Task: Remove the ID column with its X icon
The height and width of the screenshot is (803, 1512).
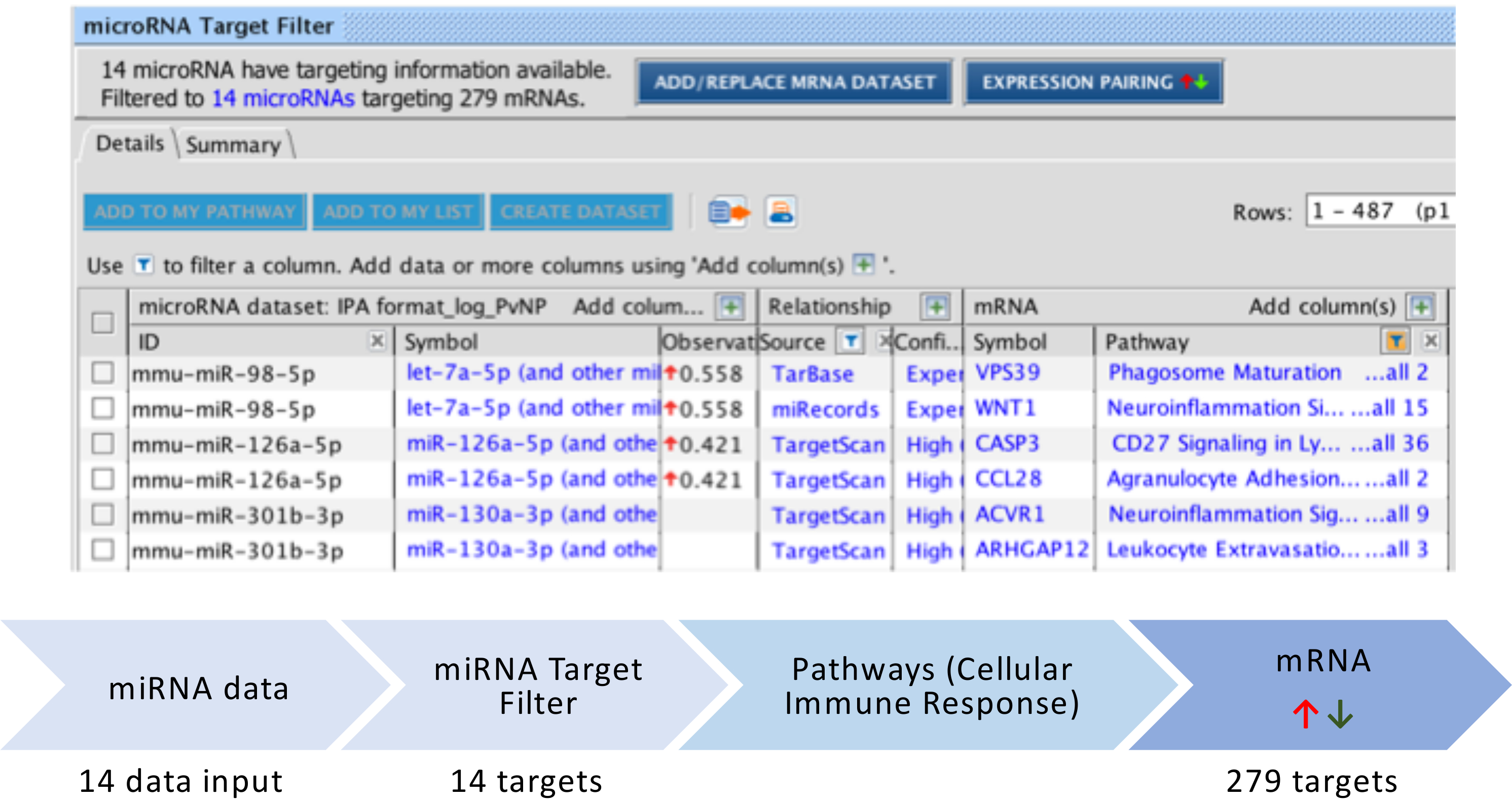Action: (377, 341)
